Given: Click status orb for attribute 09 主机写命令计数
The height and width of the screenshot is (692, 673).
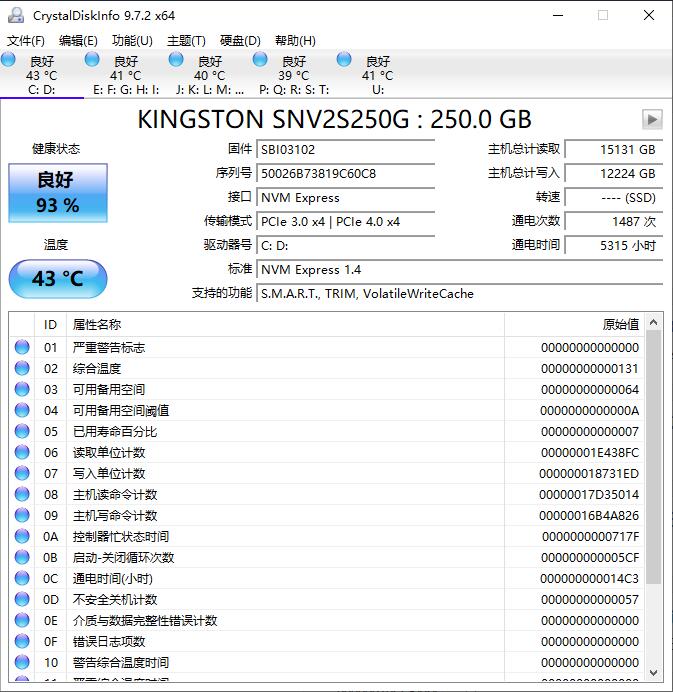Looking at the screenshot, I should [22, 515].
